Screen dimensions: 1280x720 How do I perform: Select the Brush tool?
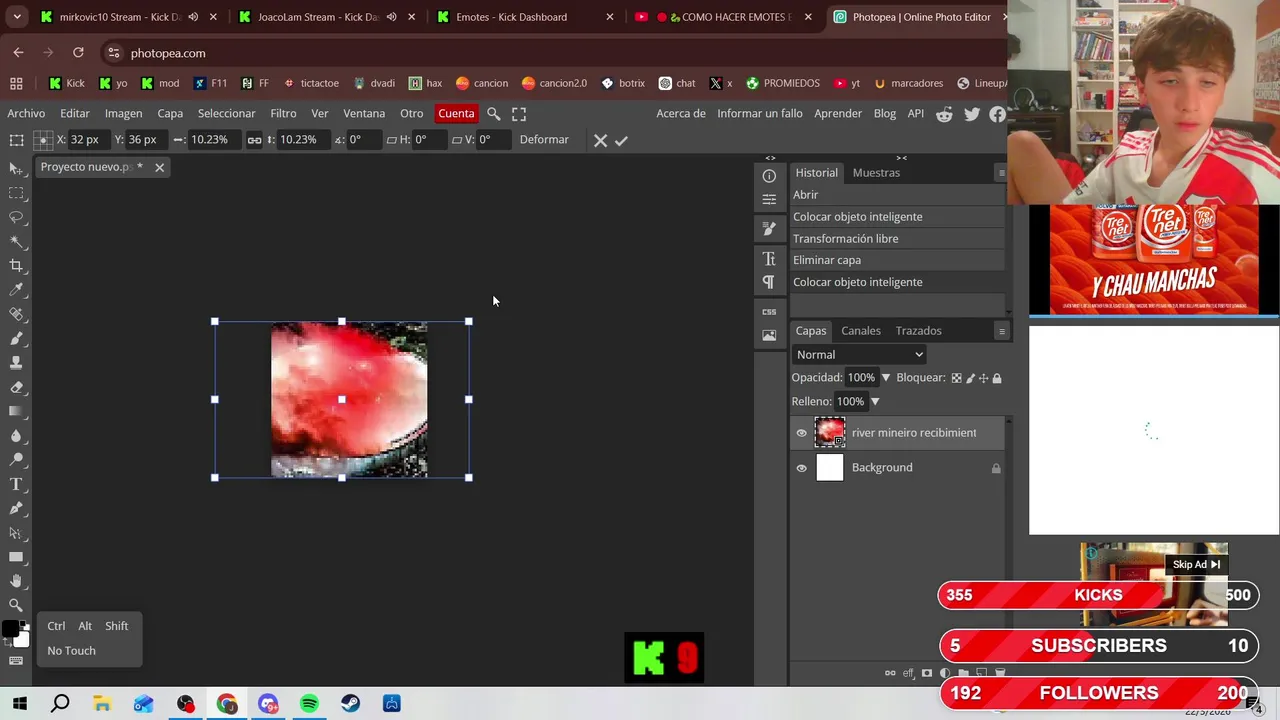16,338
